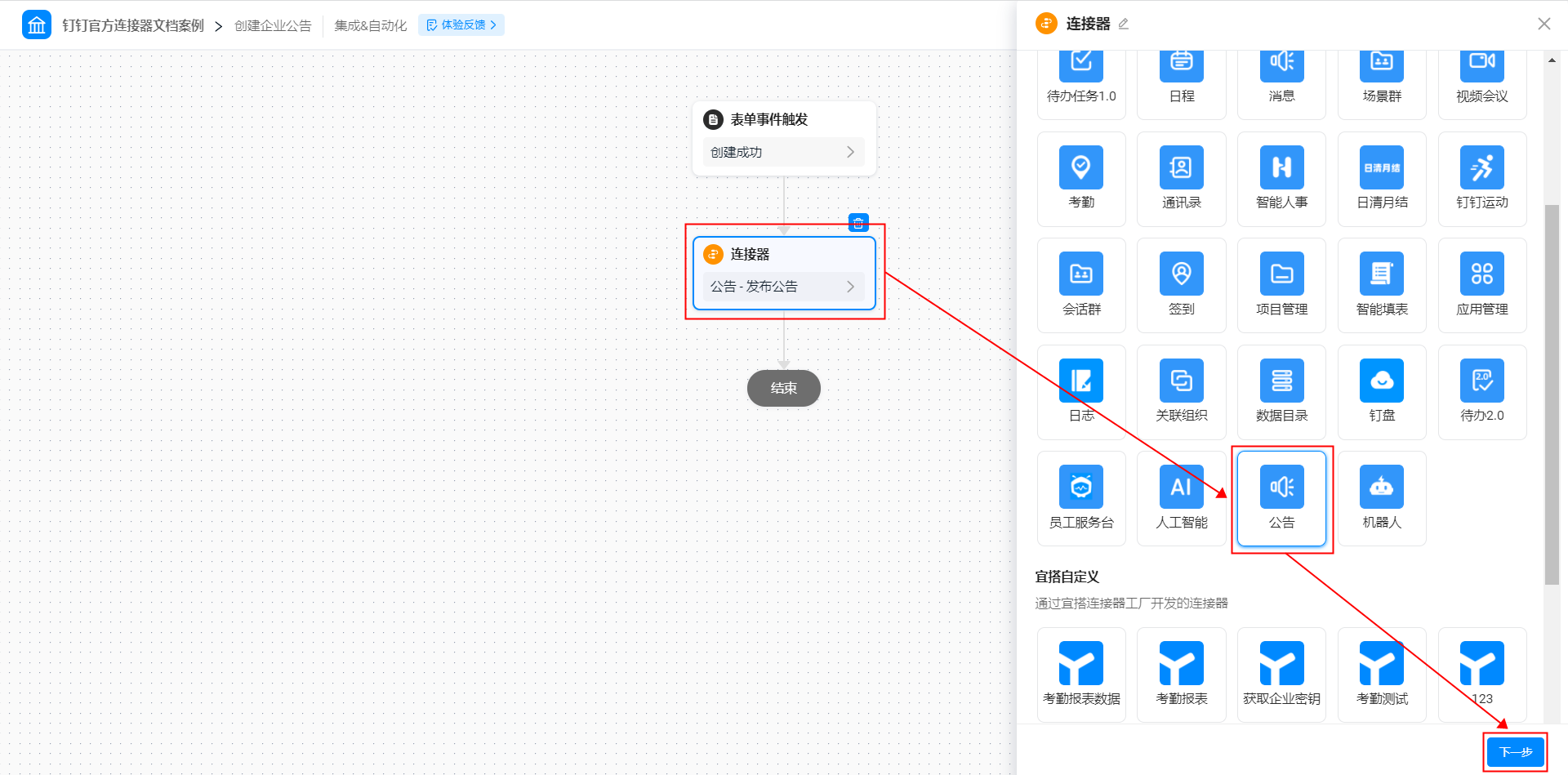Select the 钉钉运动 connector
The height and width of the screenshot is (775, 1568).
[x=1482, y=179]
